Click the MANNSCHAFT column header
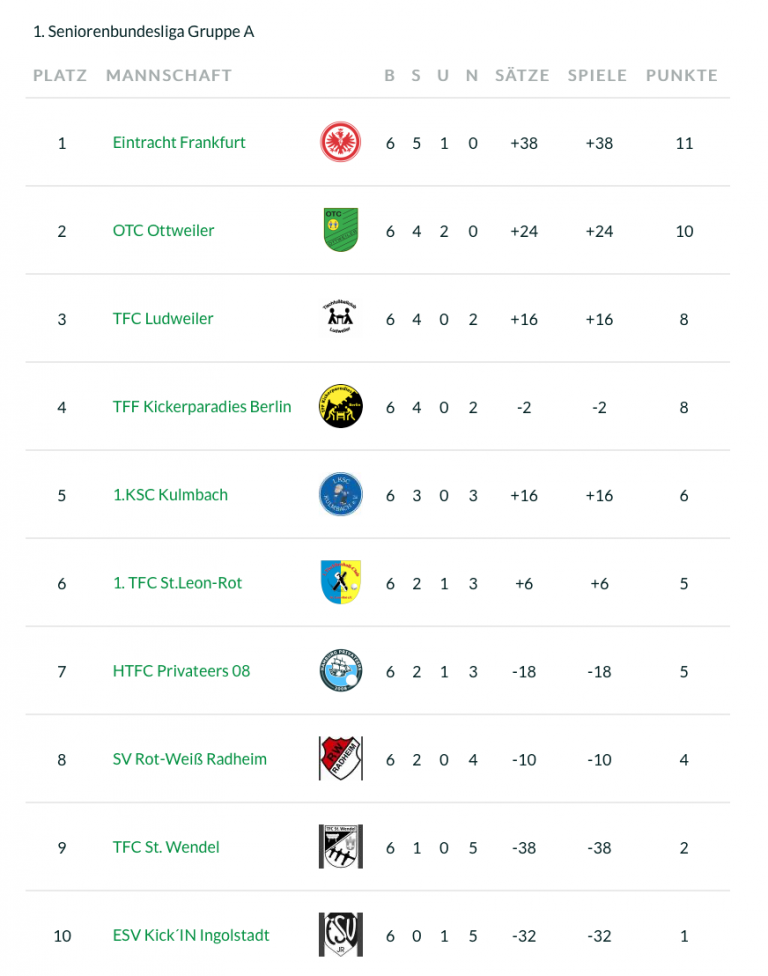The image size is (768, 976). pos(169,75)
